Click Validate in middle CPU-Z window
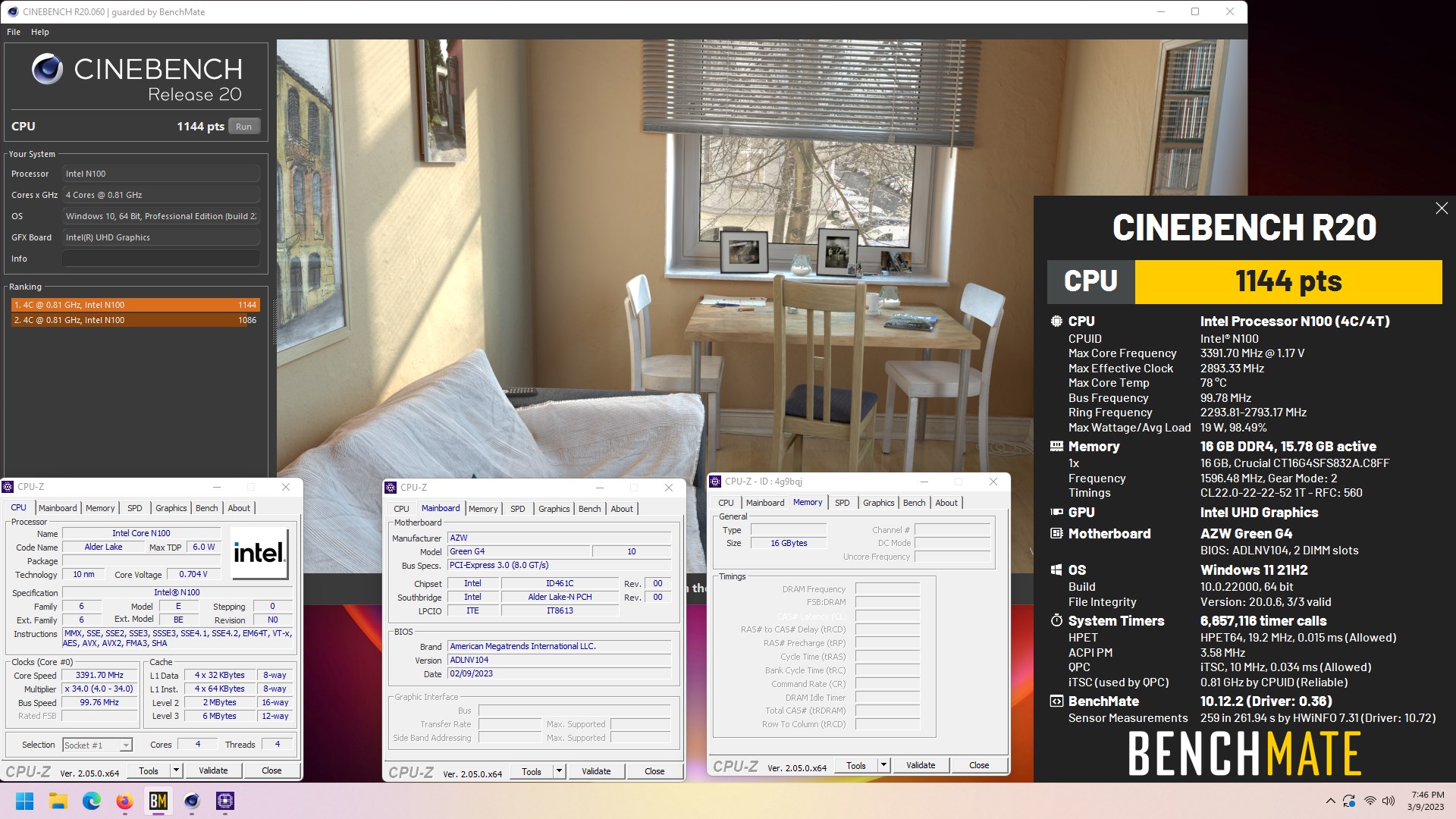 click(x=596, y=771)
